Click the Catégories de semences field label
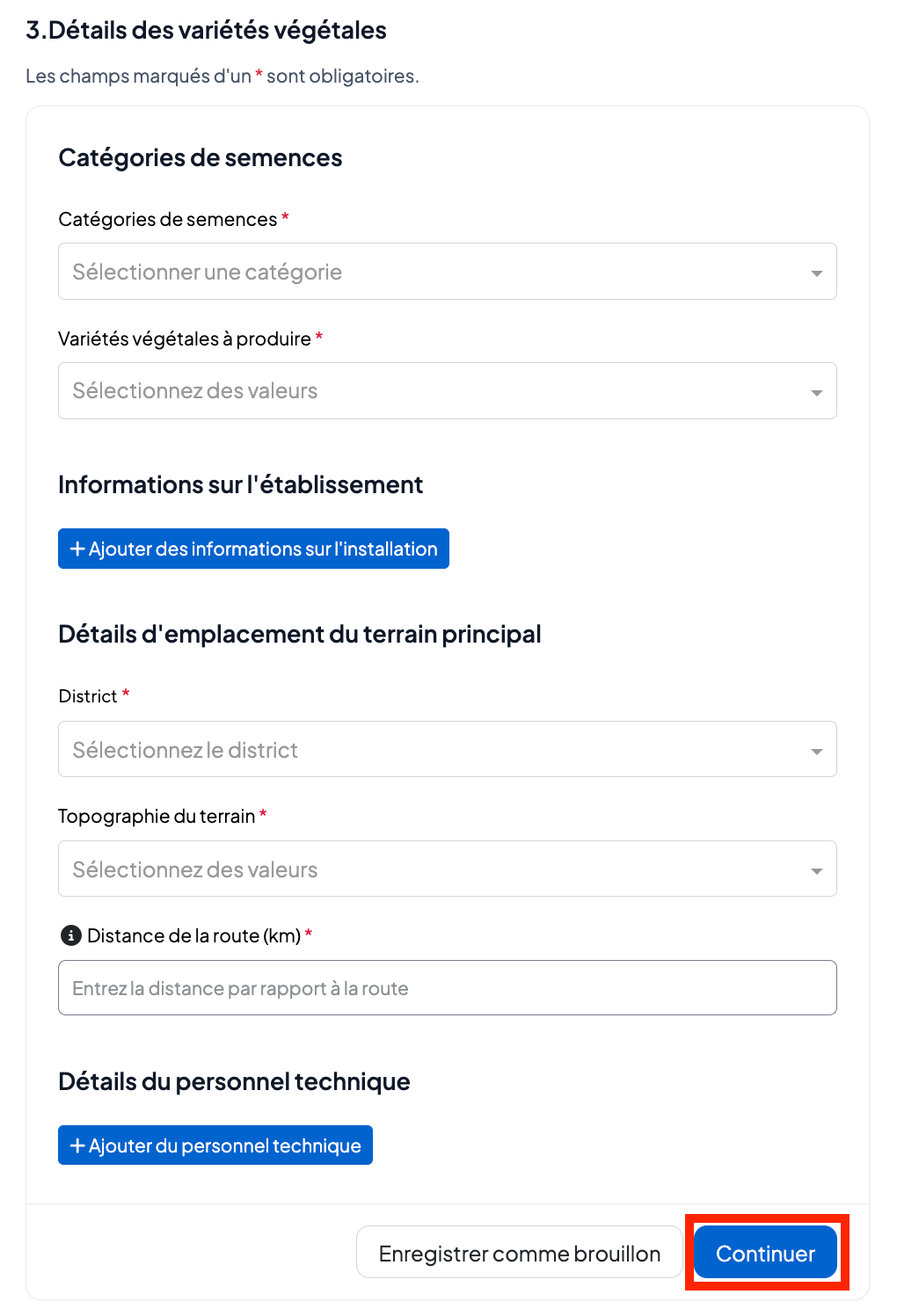The height and width of the screenshot is (1316, 897). 168,219
